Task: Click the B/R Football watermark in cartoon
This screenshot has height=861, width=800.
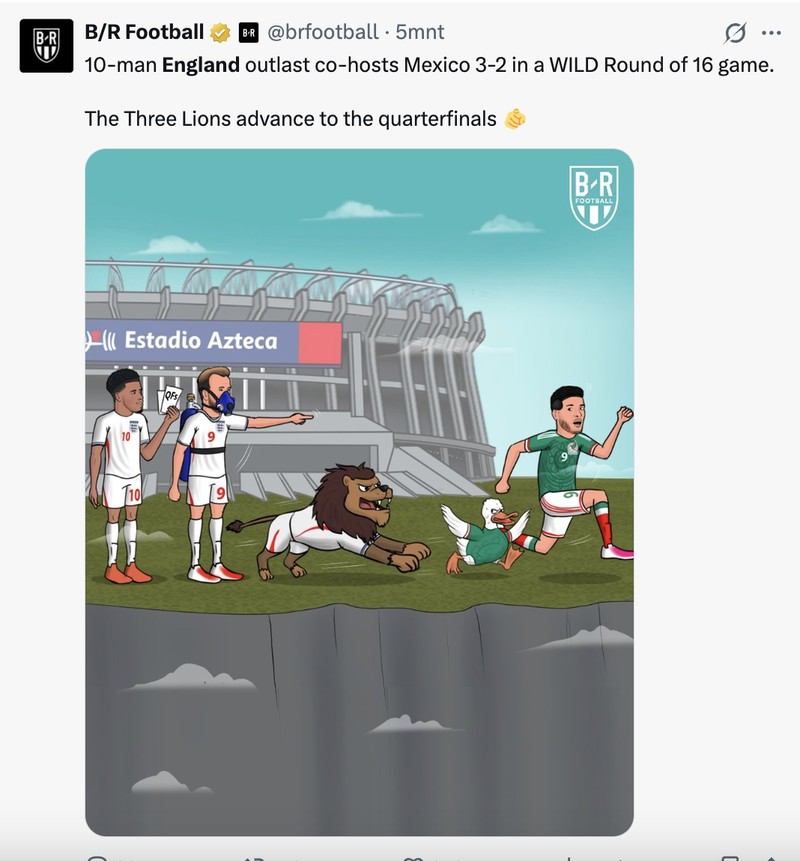Action: (594, 198)
